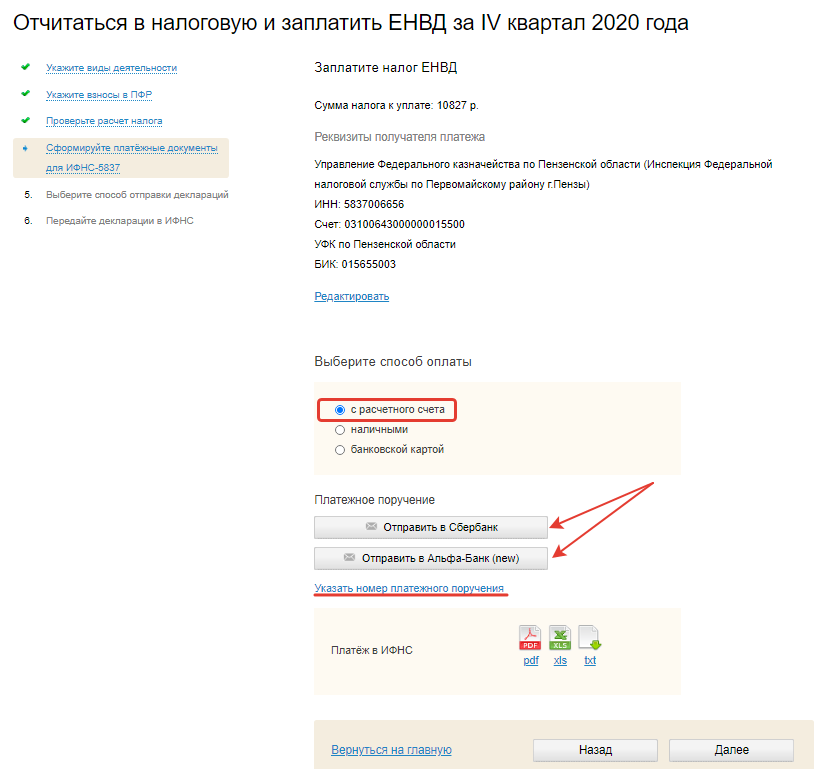This screenshot has height=769, width=824.
Task: Go to step 'Укажите взносы в ПФР'
Action: 99,95
